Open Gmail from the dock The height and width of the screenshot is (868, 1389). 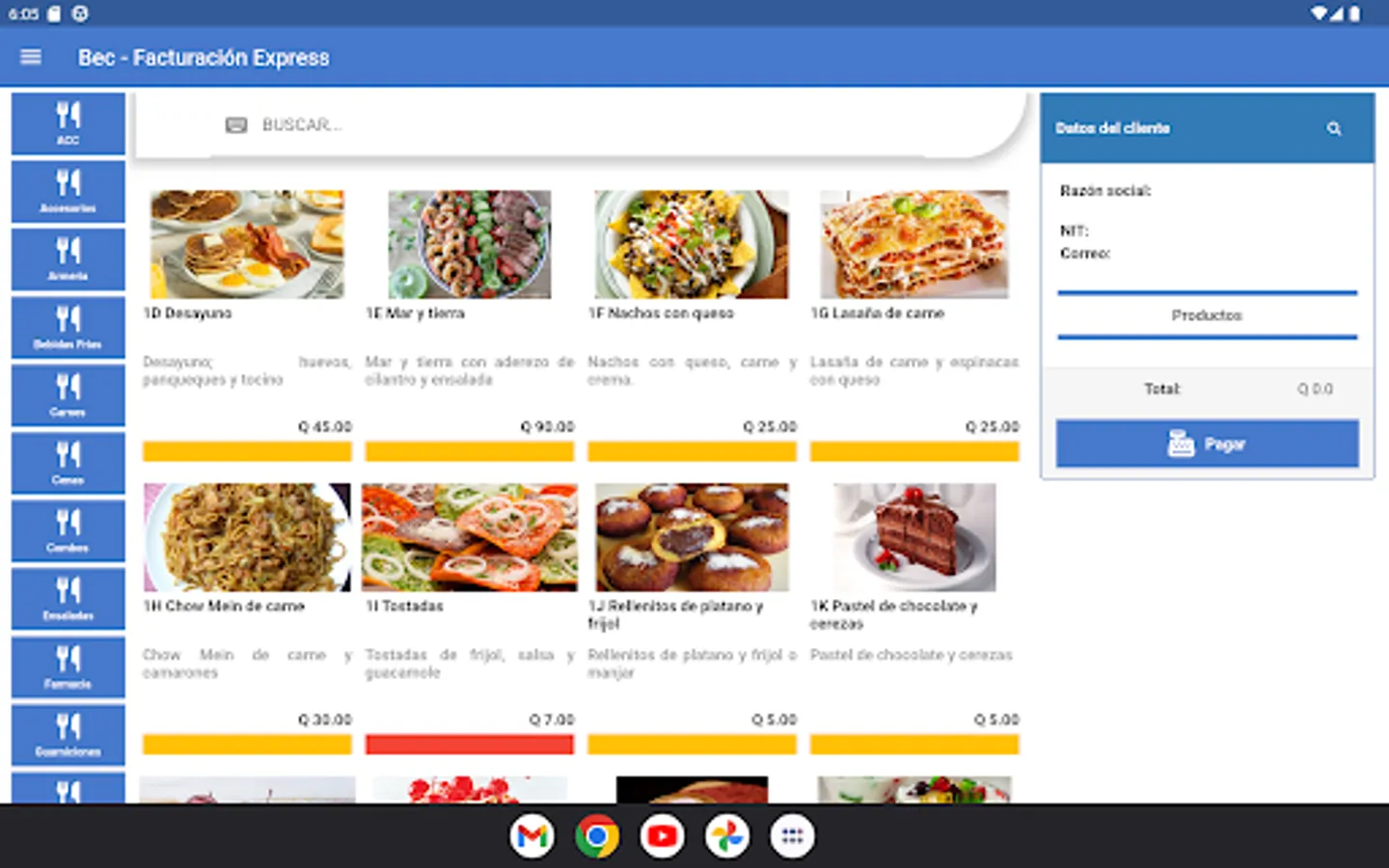pos(532,836)
